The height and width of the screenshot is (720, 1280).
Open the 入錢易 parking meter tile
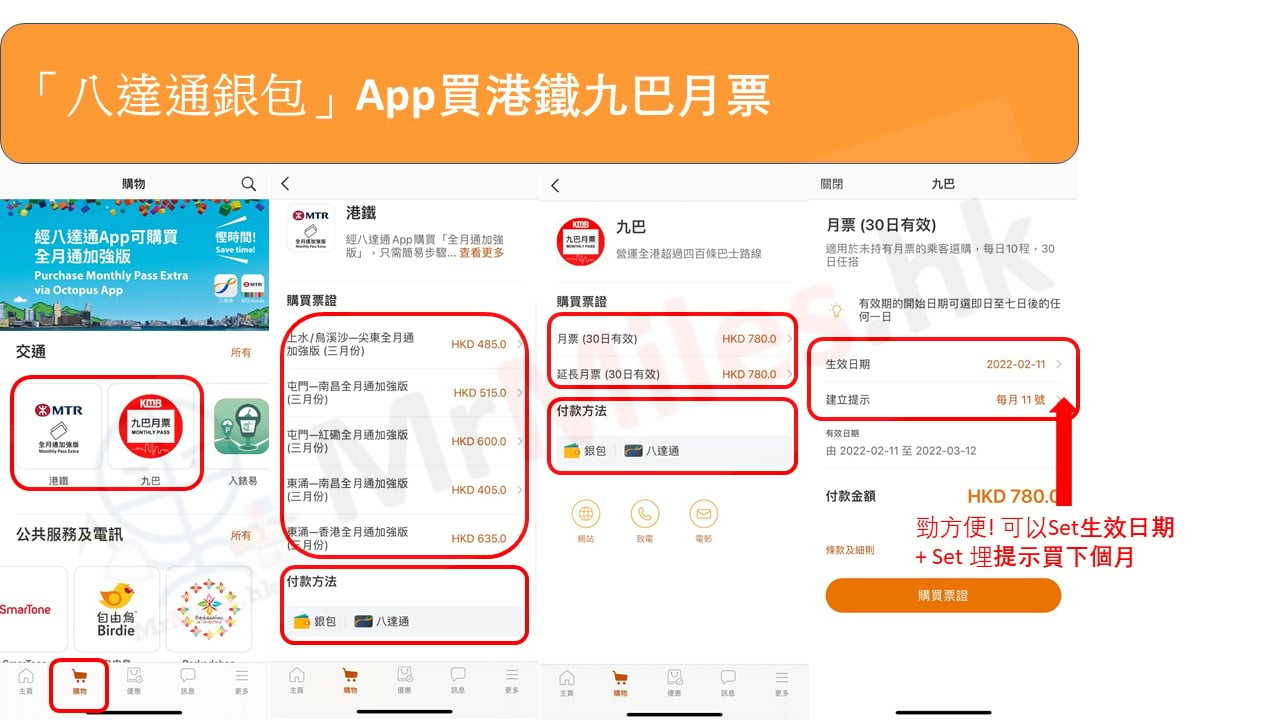coord(242,427)
